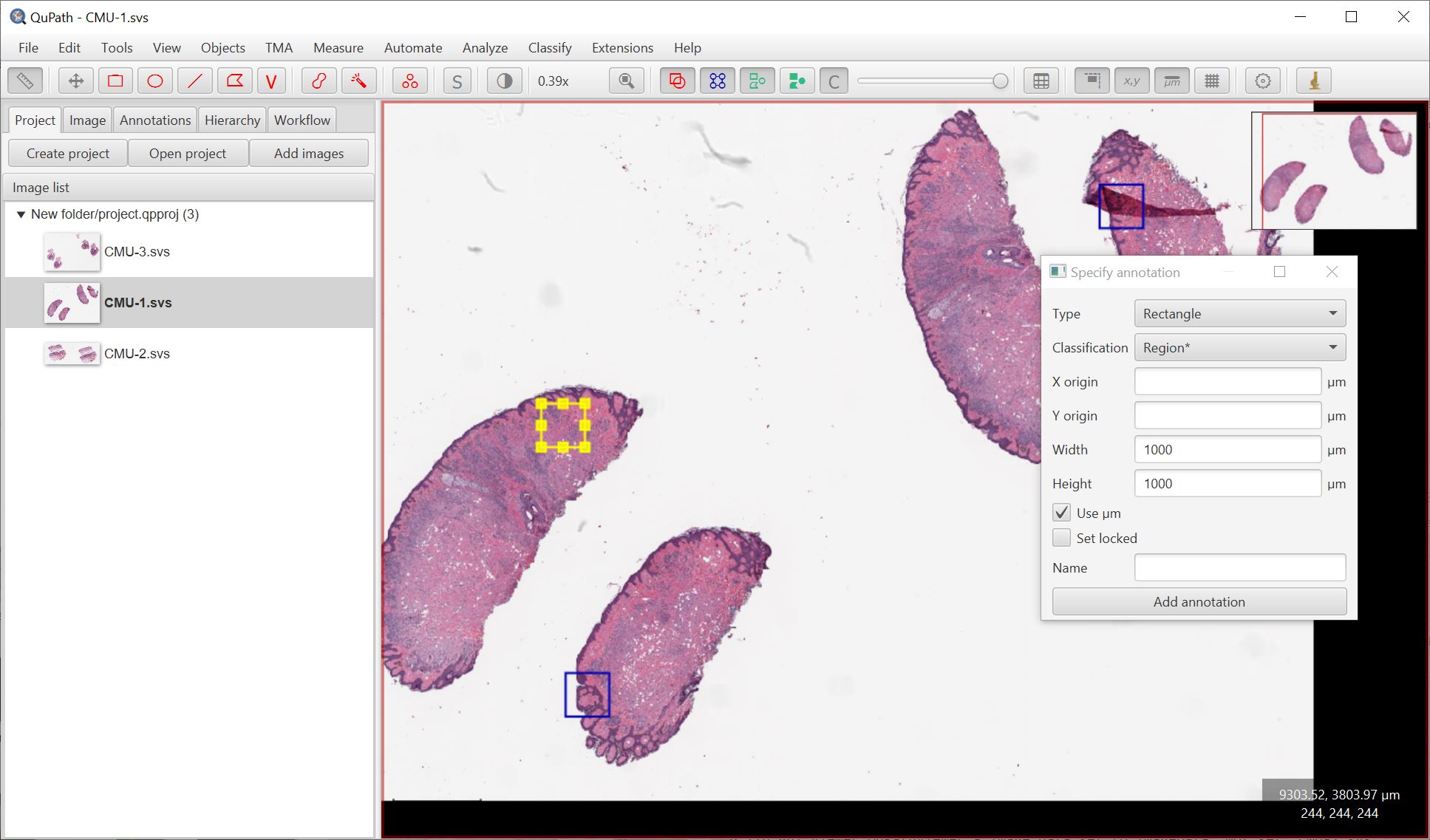Collapse the New folder/project.qpproj tree node
Viewport: 1430px width, 840px height.
(x=21, y=214)
